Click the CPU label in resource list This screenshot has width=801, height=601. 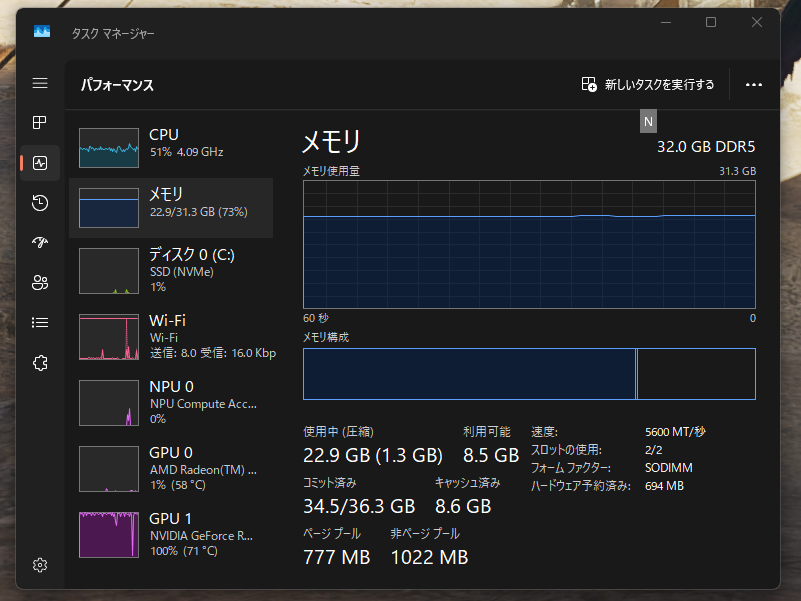164,134
